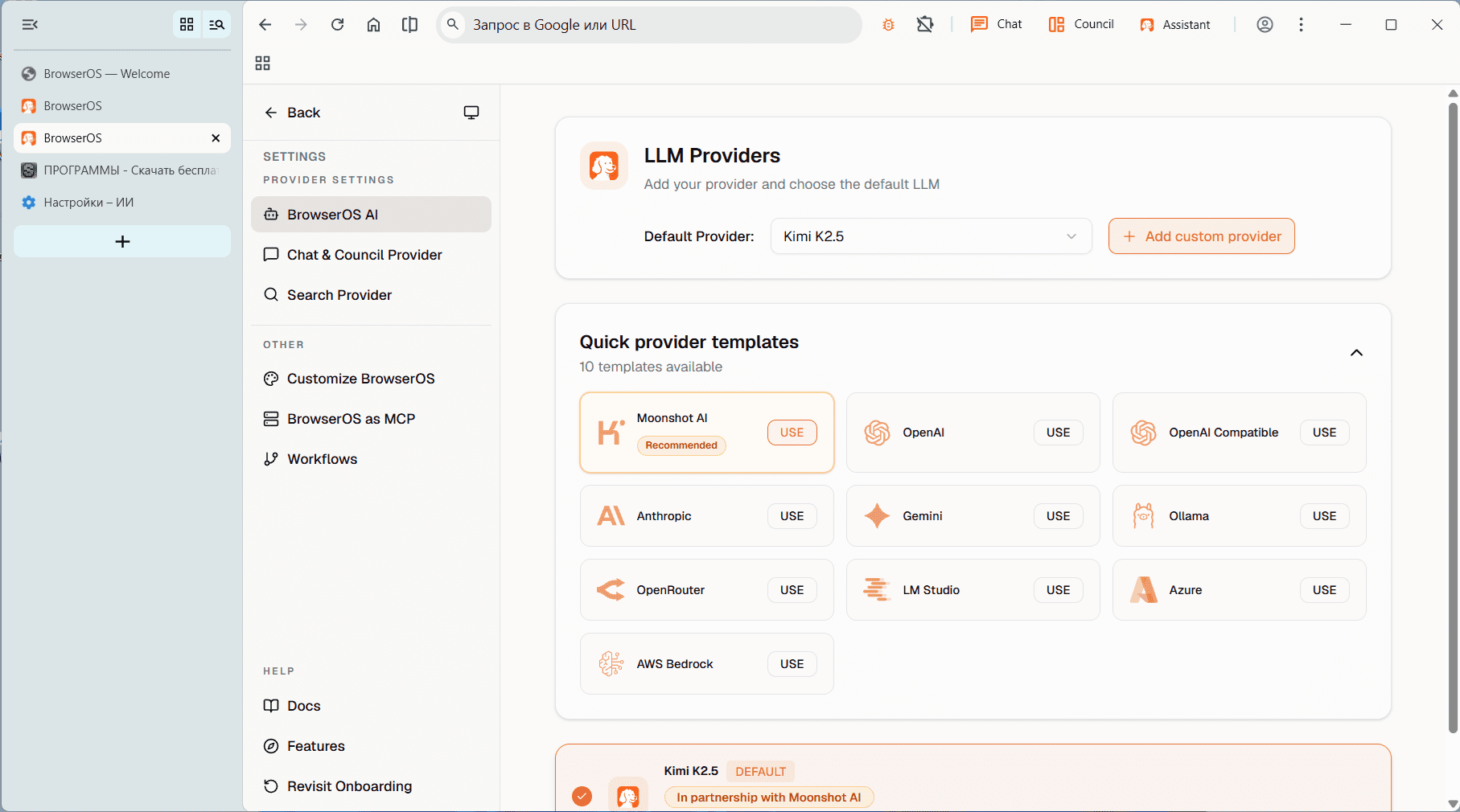Select the Kimi K2.5 default provider checkmark
This screenshot has height=812, width=1460.
coord(582,796)
